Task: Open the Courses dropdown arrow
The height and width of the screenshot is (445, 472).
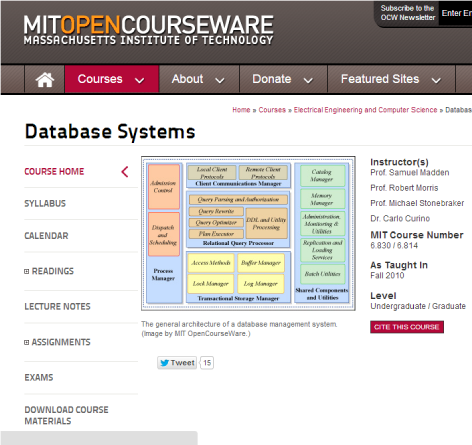Action: (x=139, y=80)
